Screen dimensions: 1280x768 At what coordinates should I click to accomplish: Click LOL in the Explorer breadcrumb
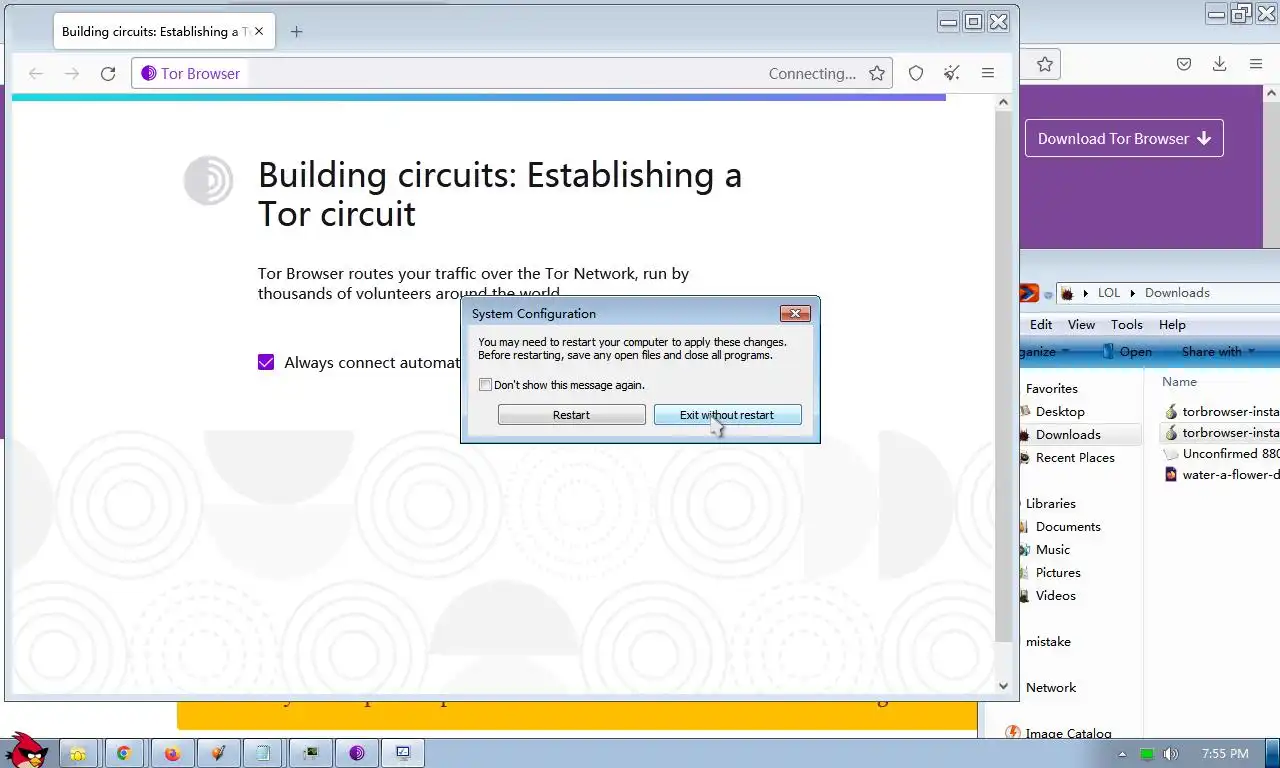pos(1109,293)
